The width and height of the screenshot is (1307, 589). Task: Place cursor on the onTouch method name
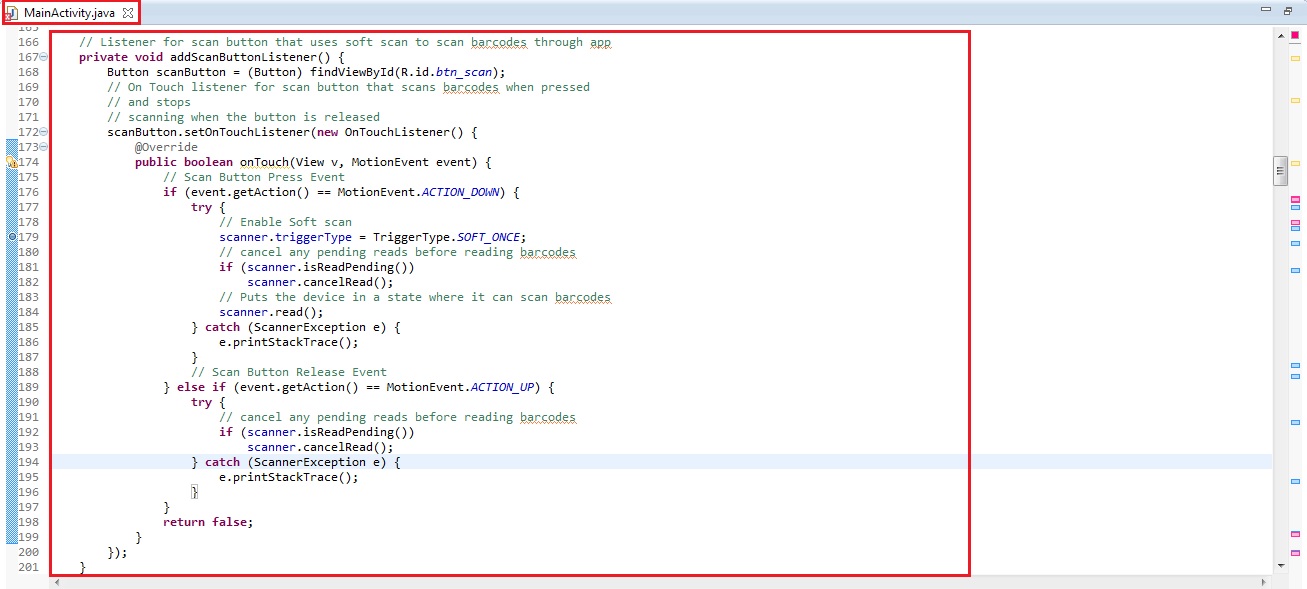tap(263, 162)
